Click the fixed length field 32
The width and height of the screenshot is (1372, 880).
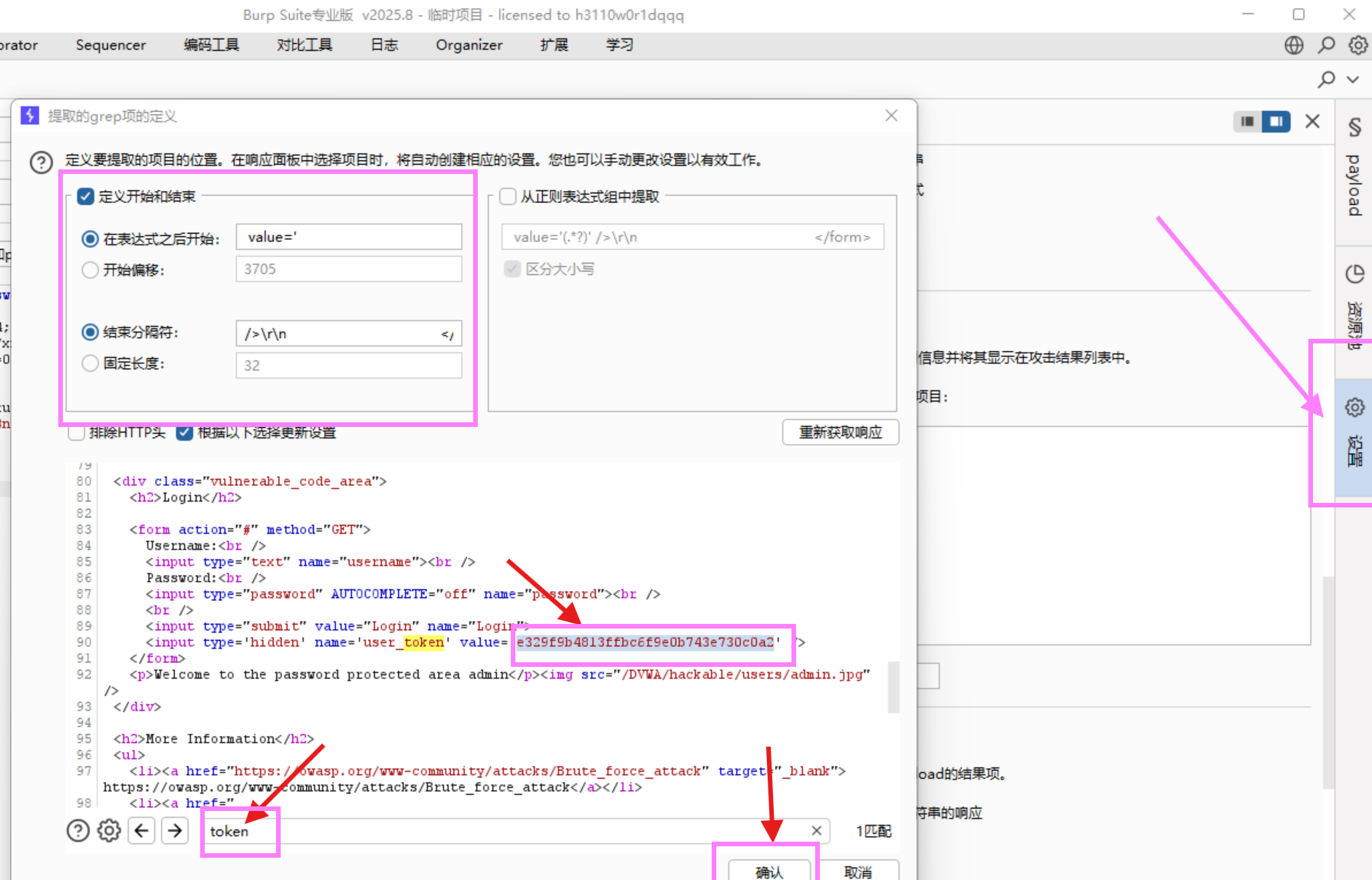point(349,366)
